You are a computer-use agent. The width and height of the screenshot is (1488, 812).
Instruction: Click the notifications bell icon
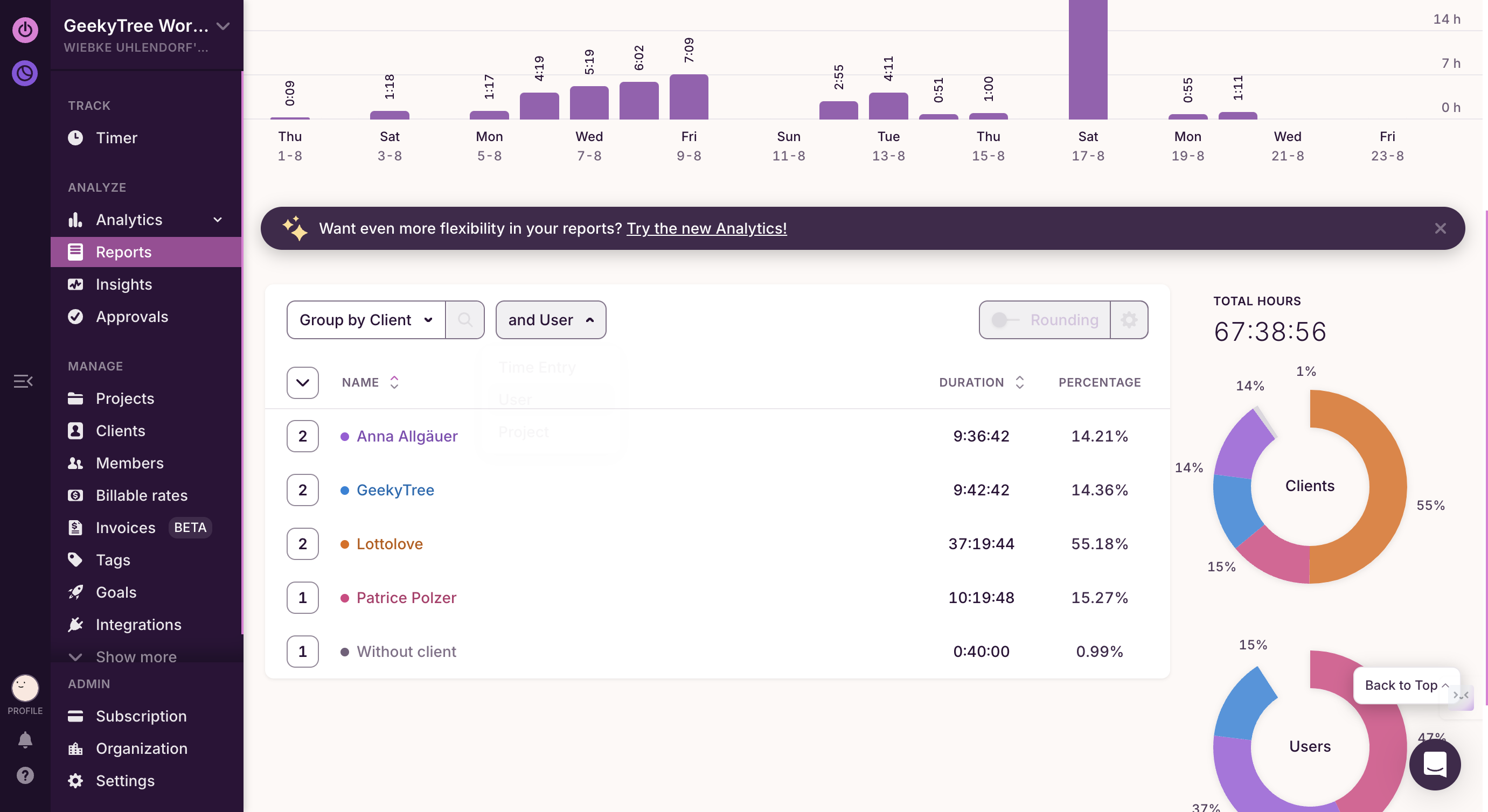point(25,739)
